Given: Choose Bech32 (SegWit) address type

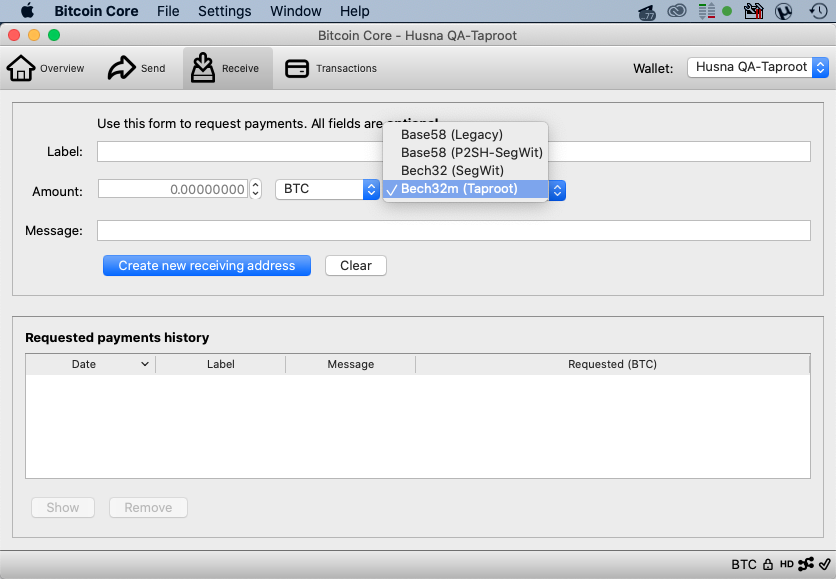Looking at the screenshot, I should point(465,171).
